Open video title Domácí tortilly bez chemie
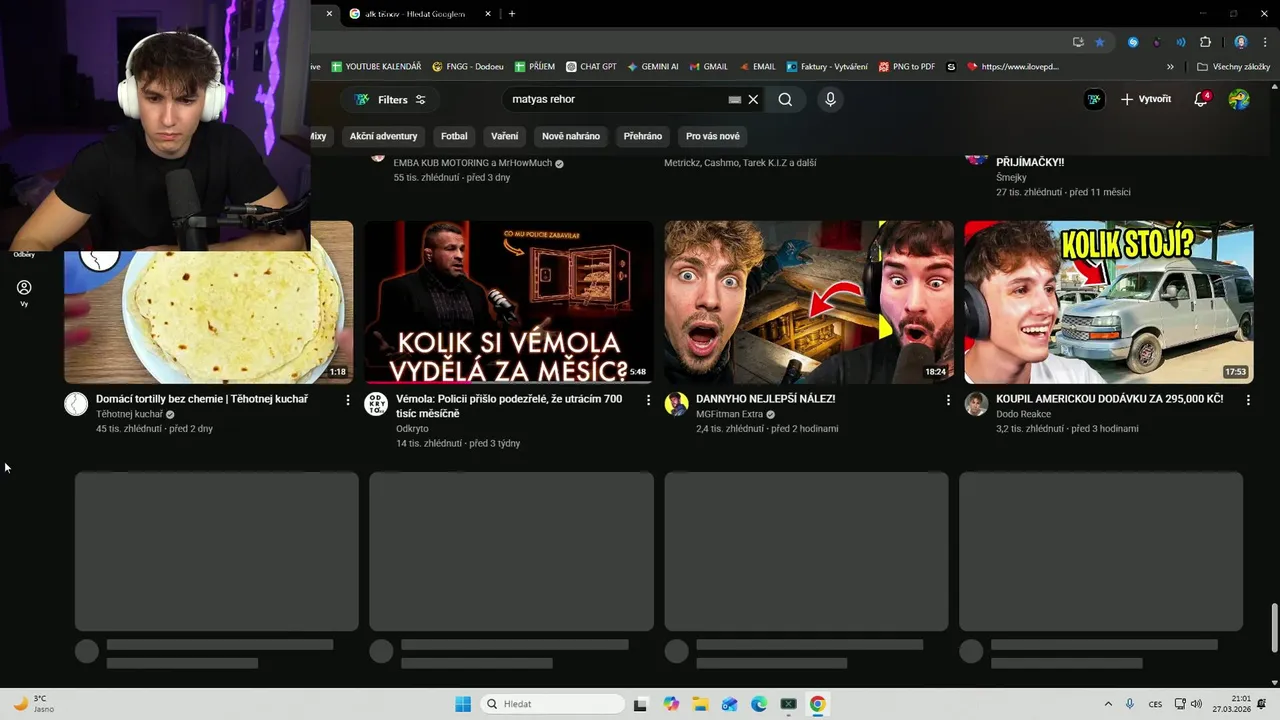This screenshot has width=1280, height=720. [202, 399]
